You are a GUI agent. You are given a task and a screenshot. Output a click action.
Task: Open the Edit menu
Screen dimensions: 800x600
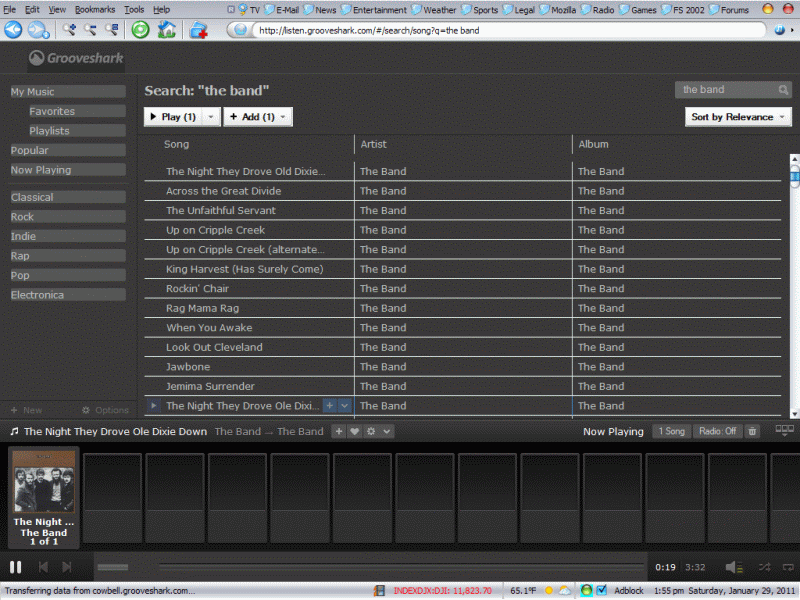[x=32, y=9]
